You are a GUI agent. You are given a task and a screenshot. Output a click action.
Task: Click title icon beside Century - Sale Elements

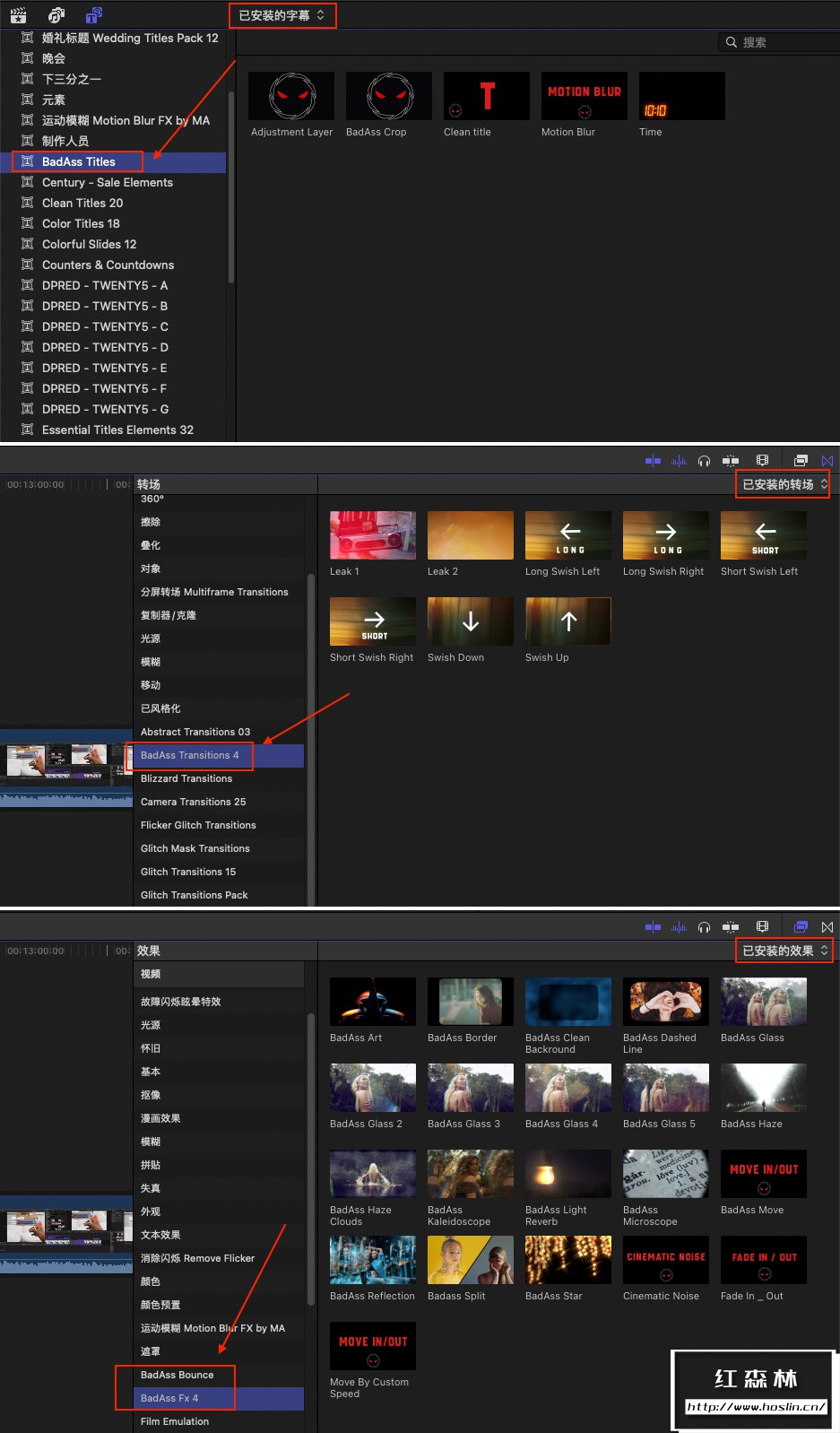tap(27, 182)
